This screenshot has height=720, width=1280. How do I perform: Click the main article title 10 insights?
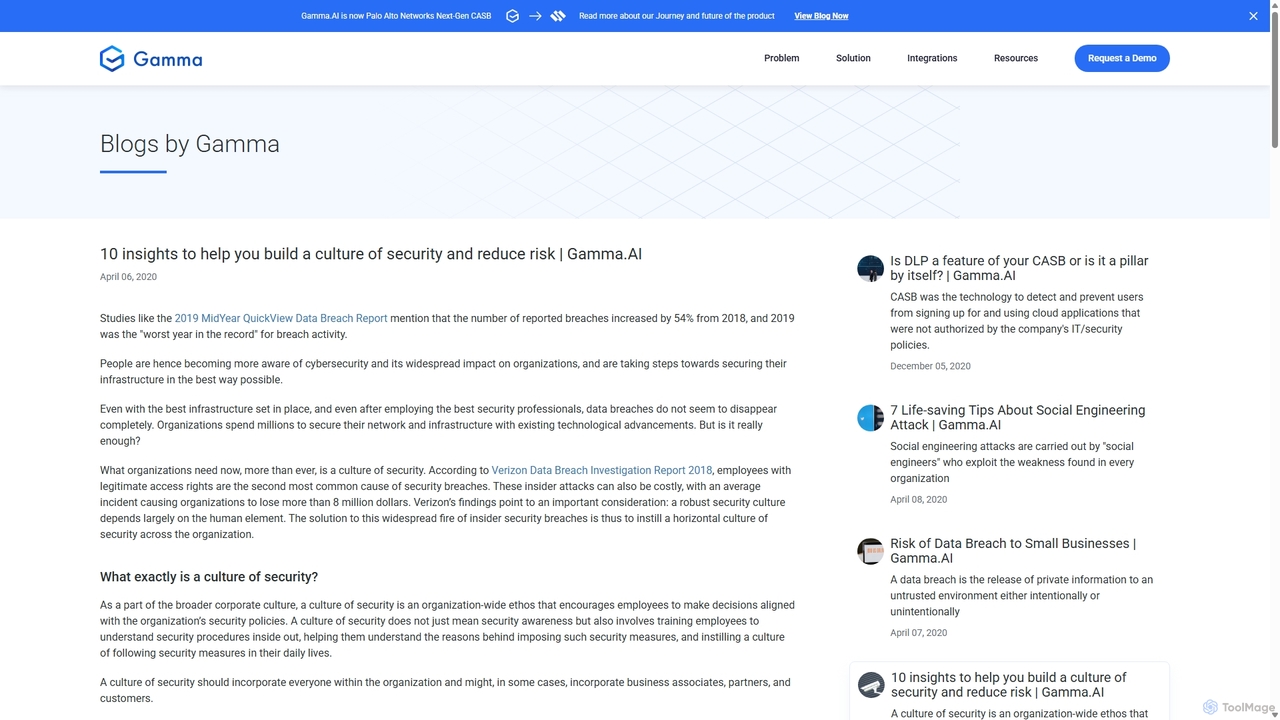click(x=371, y=254)
